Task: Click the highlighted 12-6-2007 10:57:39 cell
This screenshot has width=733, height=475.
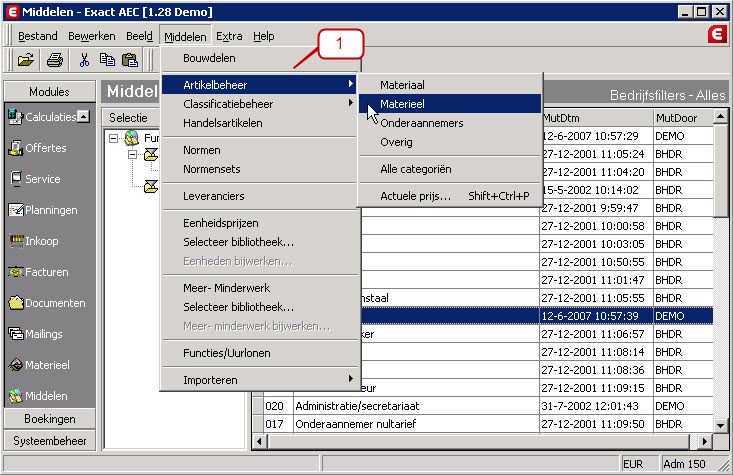Action: (x=596, y=316)
